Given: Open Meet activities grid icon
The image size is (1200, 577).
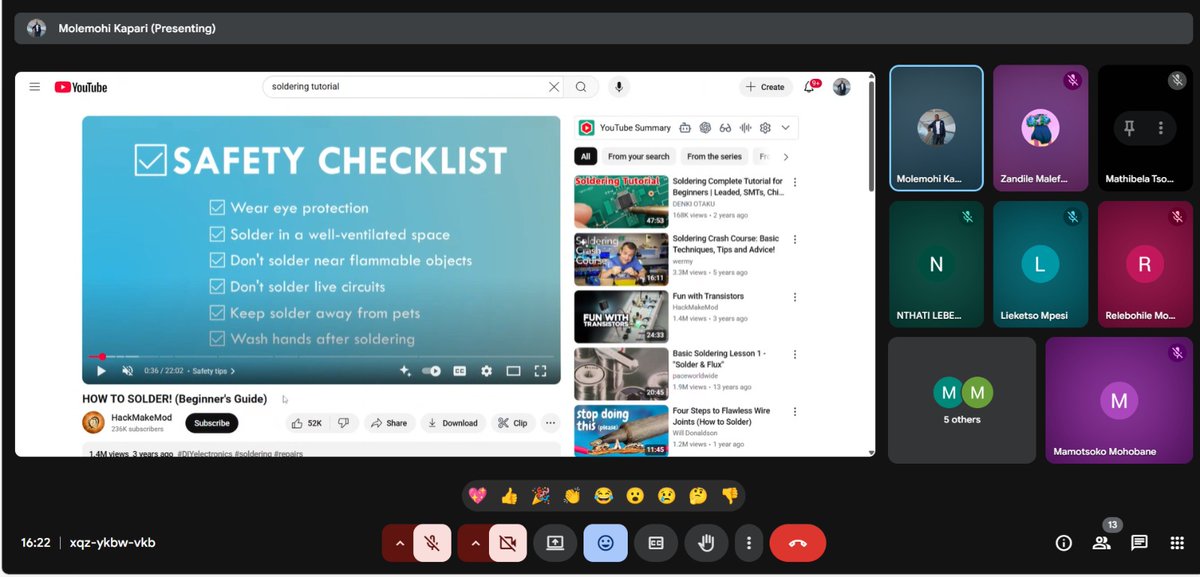Looking at the screenshot, I should [1176, 543].
